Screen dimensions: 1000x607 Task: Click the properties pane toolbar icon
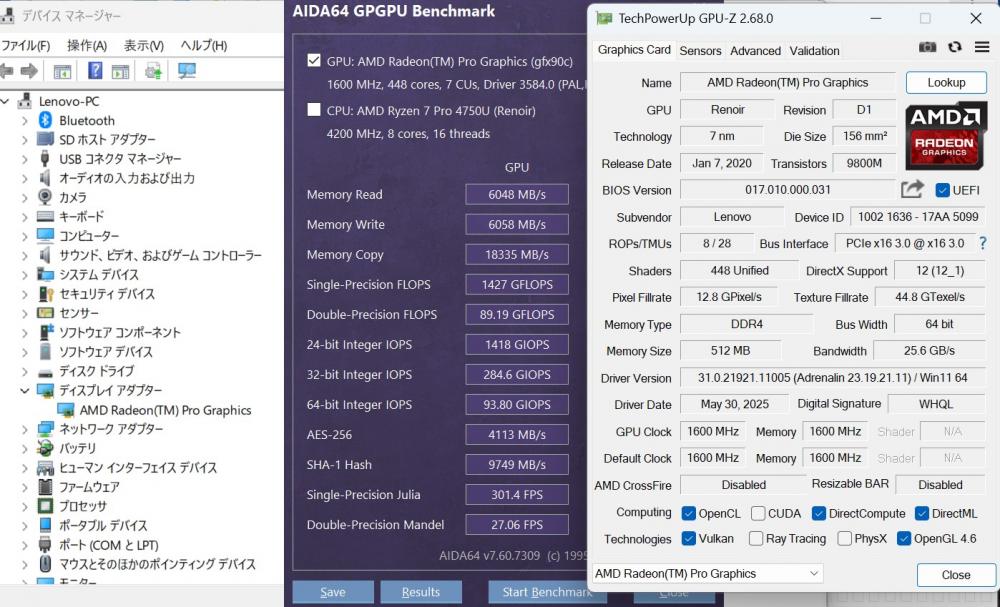[121, 71]
